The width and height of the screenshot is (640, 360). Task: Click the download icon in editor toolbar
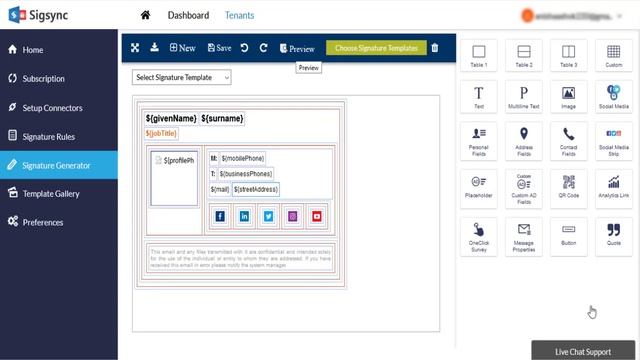[154, 47]
